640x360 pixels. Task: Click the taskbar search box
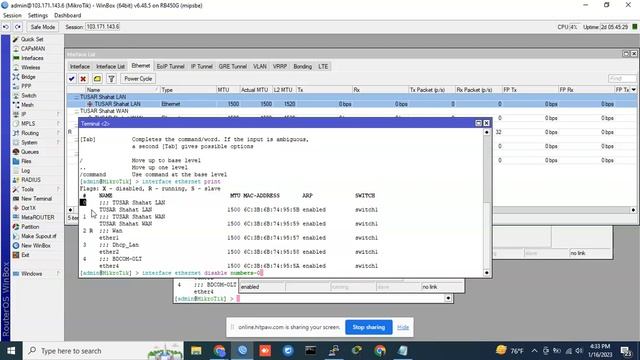pos(104,351)
